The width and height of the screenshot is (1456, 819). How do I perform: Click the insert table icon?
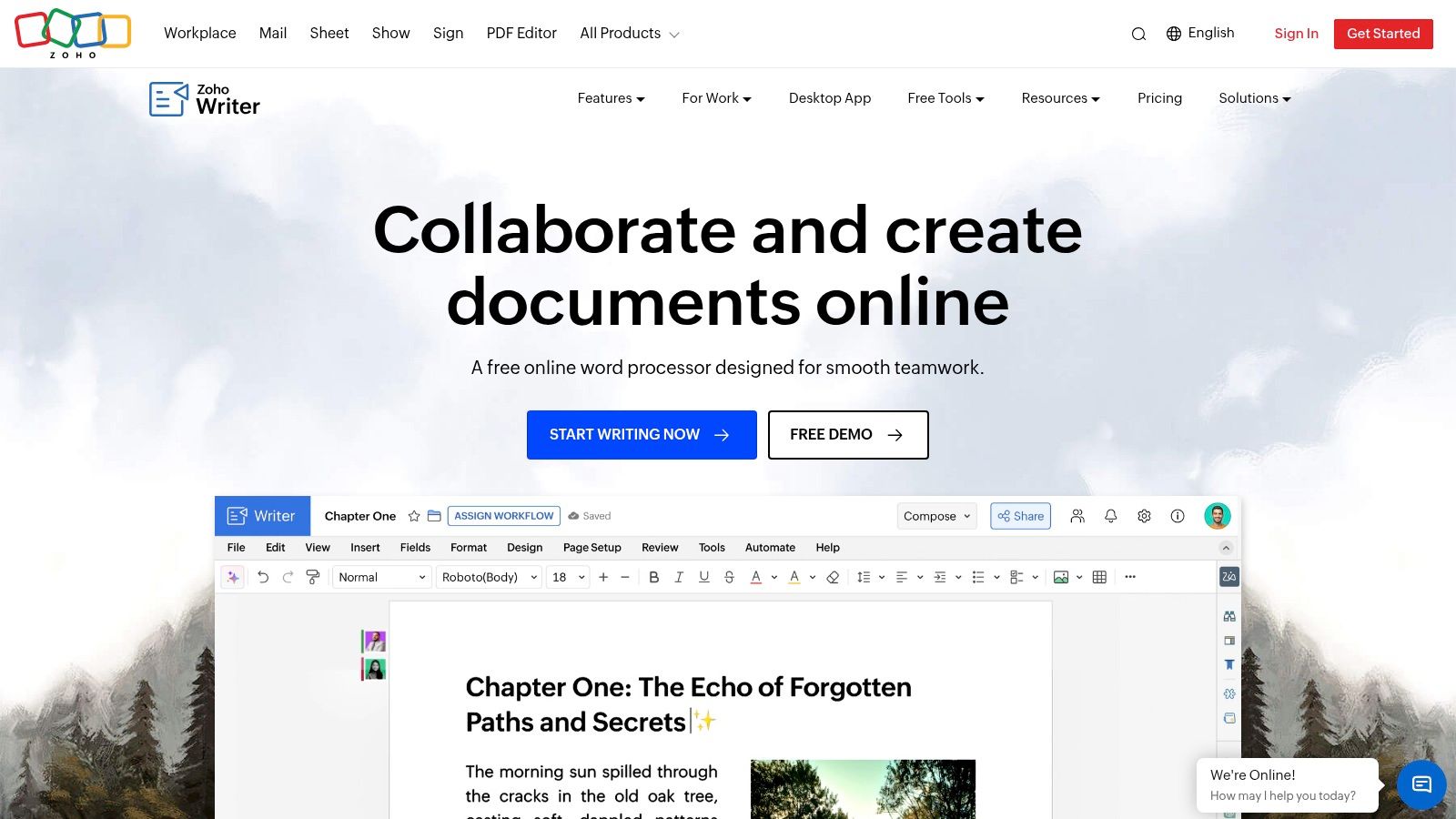[x=1099, y=577]
